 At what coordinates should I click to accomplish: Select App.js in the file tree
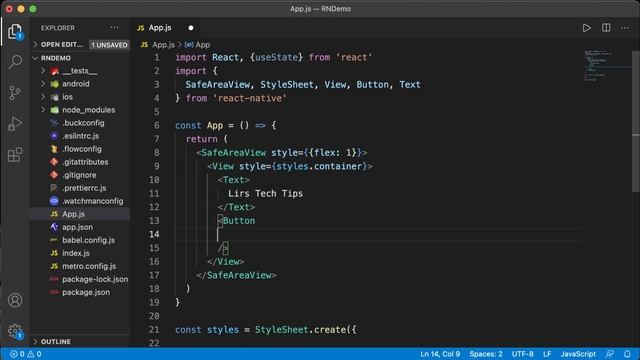73,214
